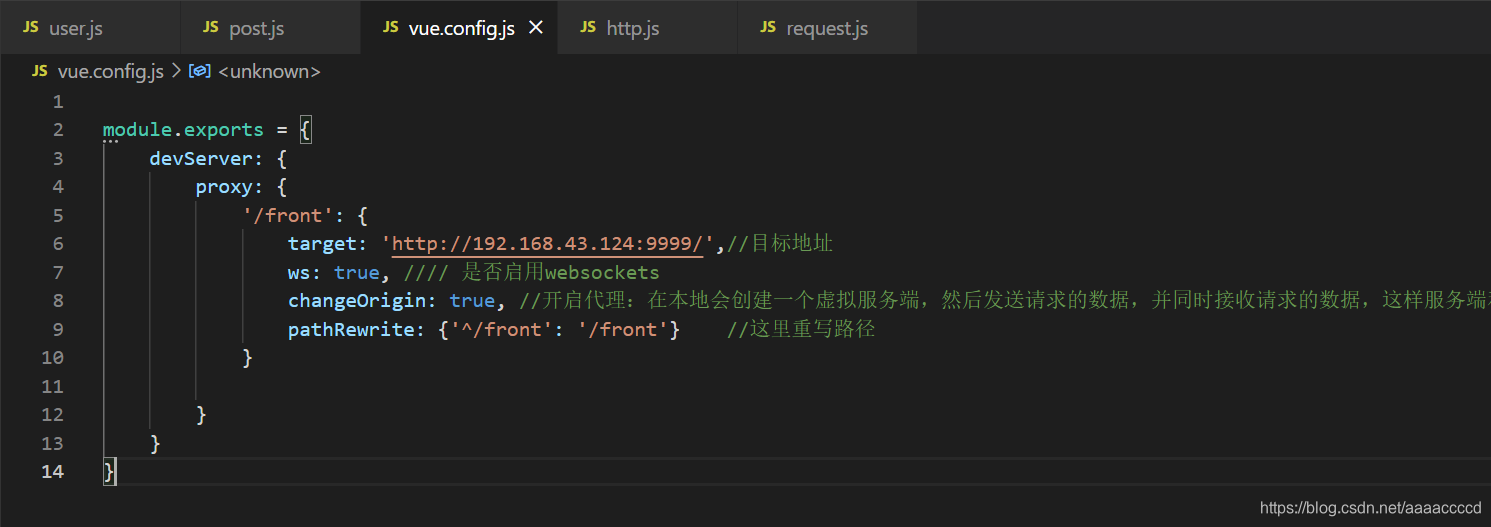Click the JS icon on http.js tab

588,27
